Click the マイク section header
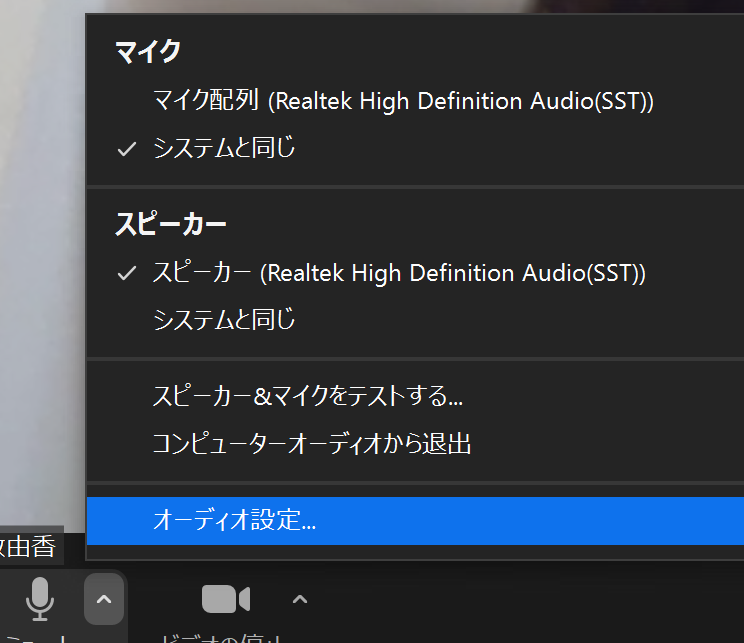Screen dimensions: 744x643 (148, 50)
